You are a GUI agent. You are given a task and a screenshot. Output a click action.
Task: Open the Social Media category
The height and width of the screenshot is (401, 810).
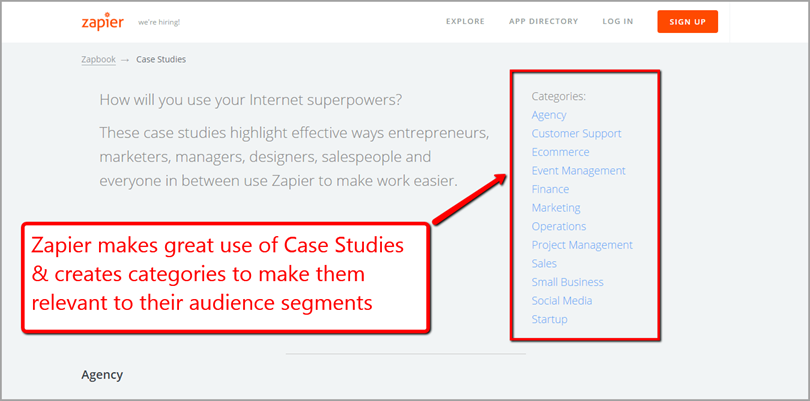pos(562,301)
